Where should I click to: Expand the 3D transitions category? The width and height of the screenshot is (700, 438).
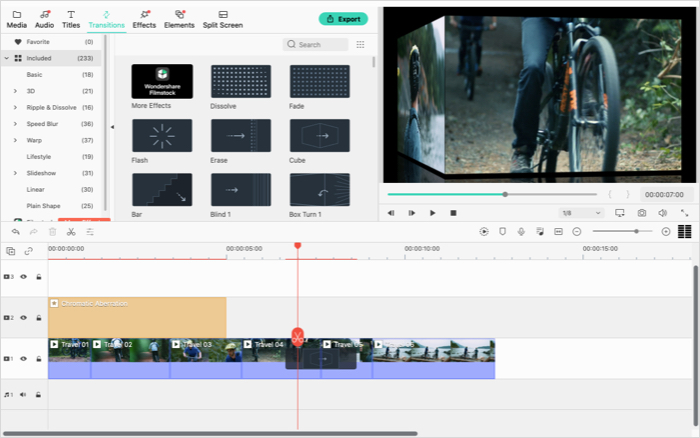click(15, 91)
